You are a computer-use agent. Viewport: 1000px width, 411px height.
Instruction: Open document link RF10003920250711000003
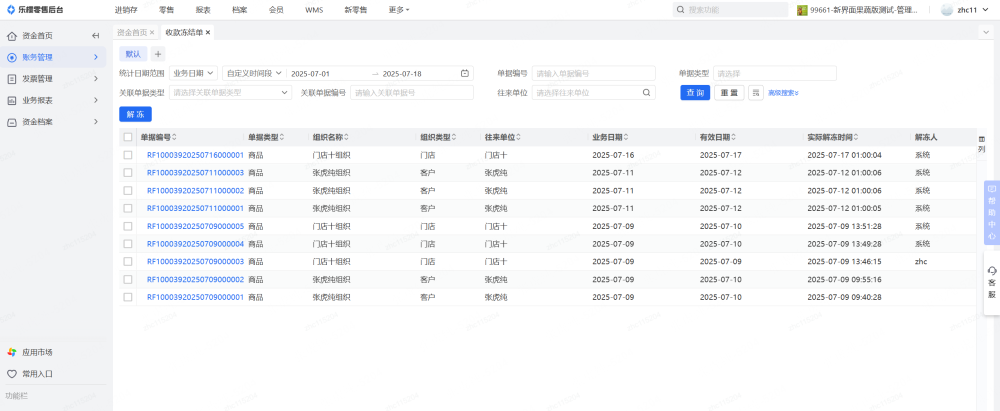click(x=195, y=173)
